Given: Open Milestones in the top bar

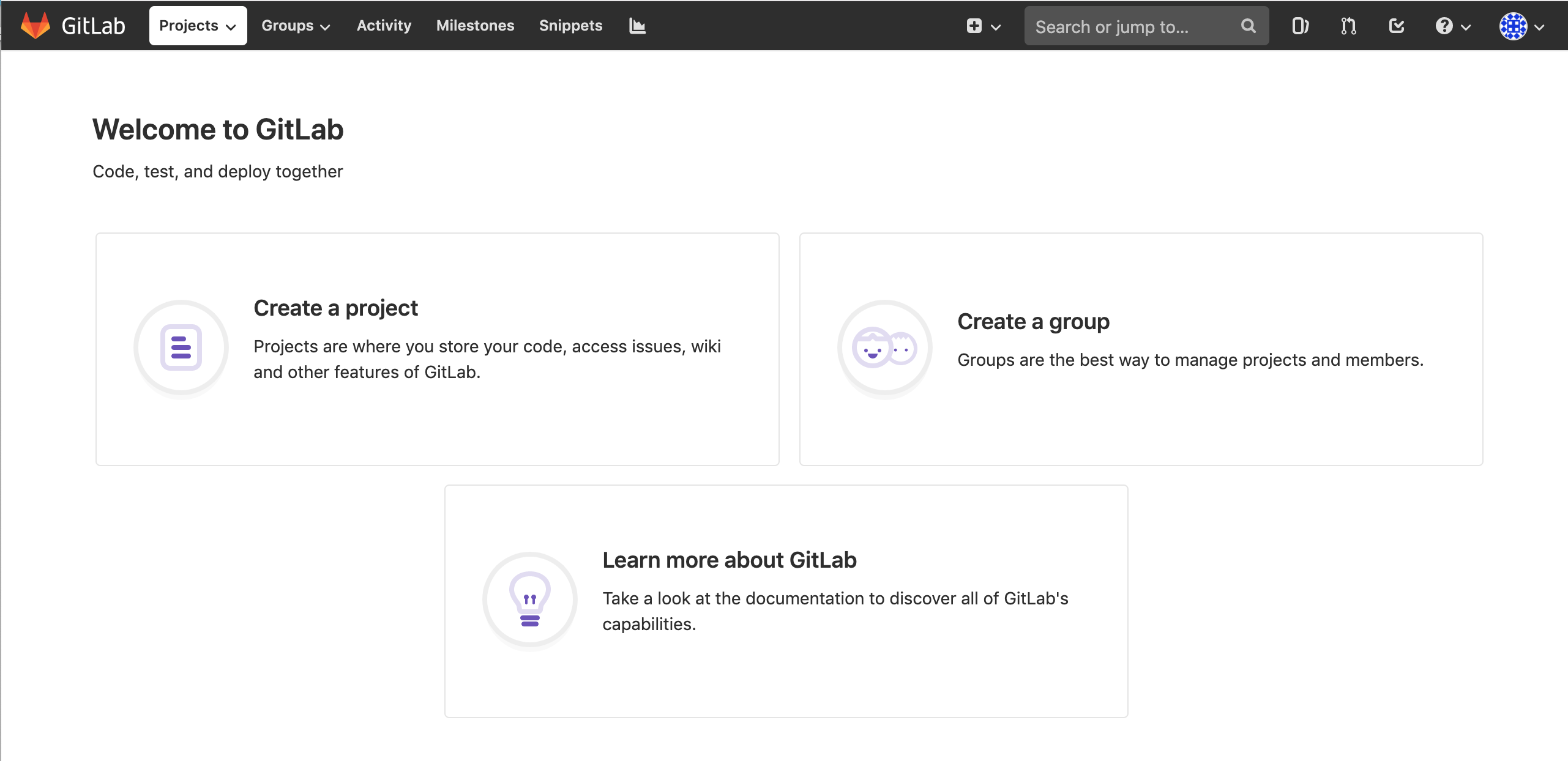Looking at the screenshot, I should click(475, 26).
